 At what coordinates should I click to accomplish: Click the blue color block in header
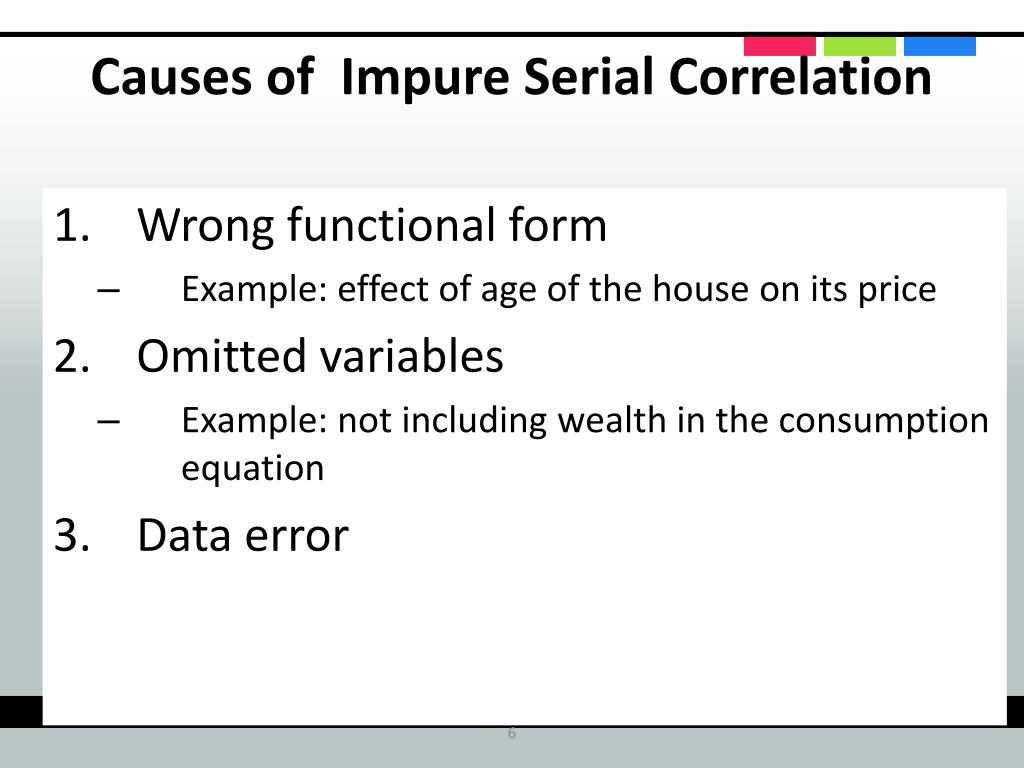click(x=940, y=46)
